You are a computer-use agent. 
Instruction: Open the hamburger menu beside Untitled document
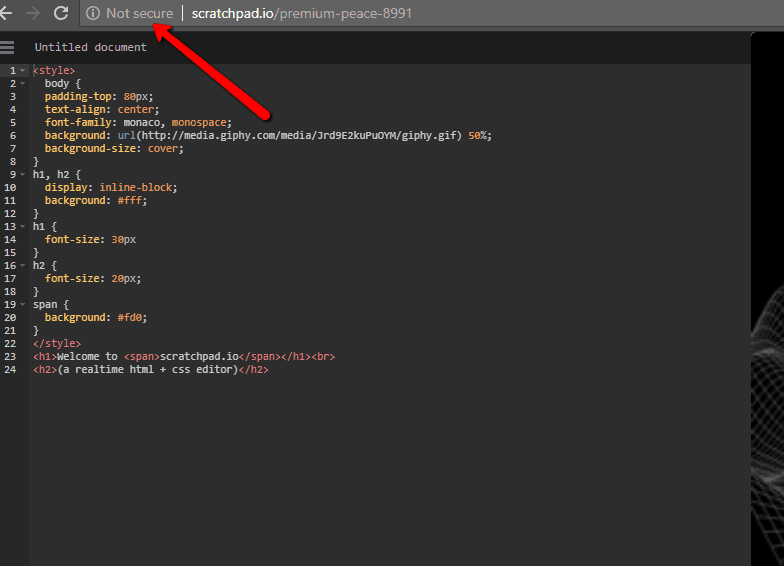coord(8,47)
